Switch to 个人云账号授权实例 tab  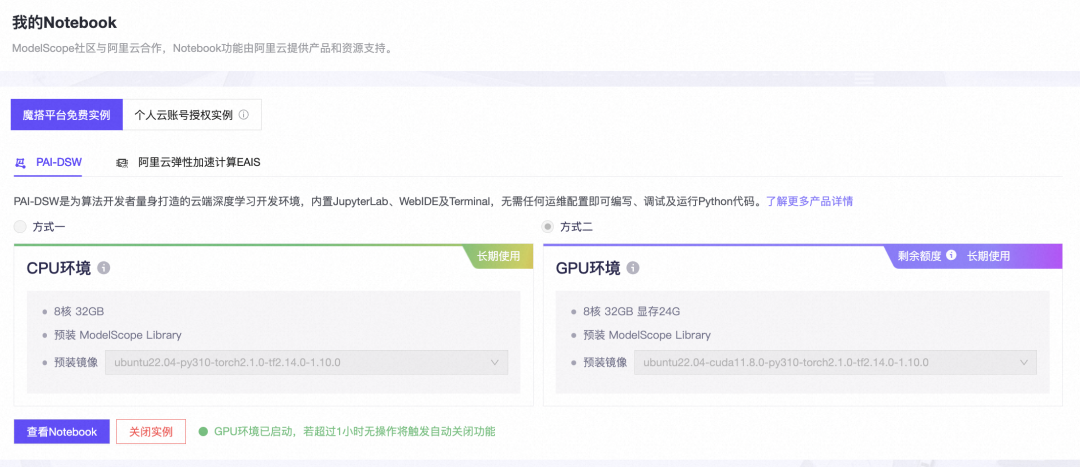[x=192, y=114]
